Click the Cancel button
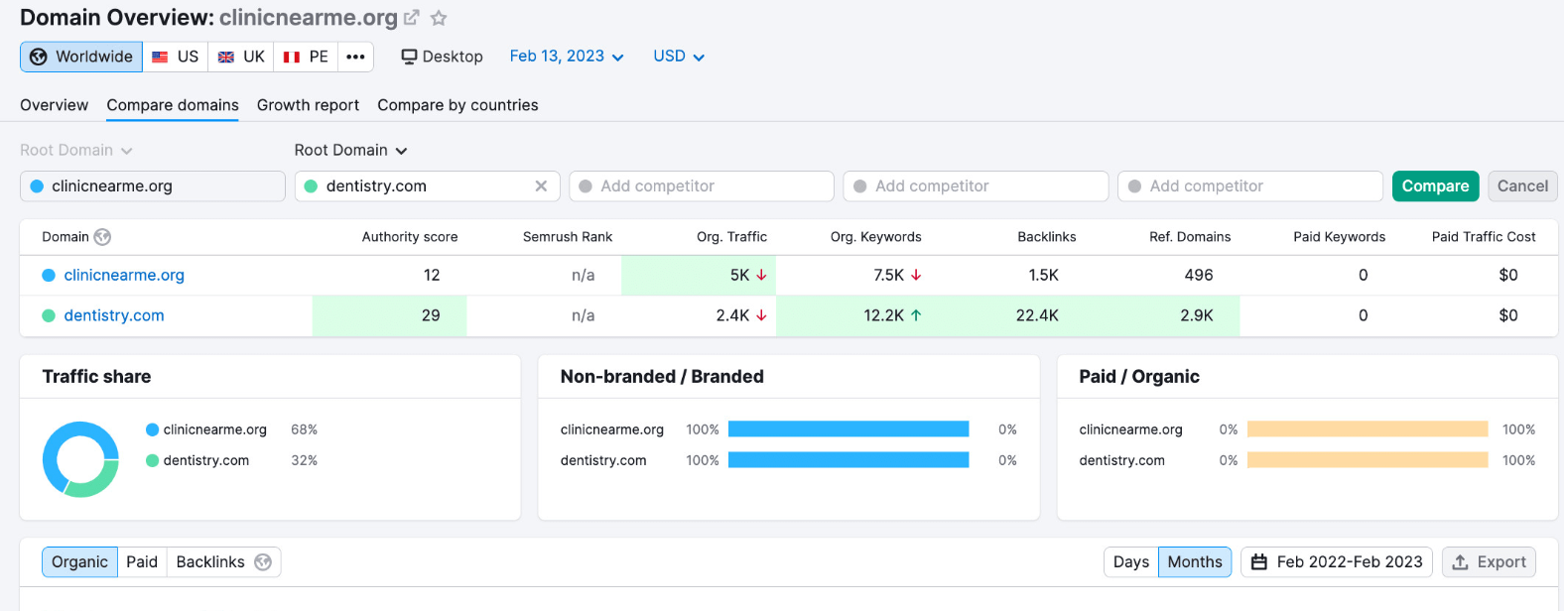The height and width of the screenshot is (611, 1568). (1522, 186)
